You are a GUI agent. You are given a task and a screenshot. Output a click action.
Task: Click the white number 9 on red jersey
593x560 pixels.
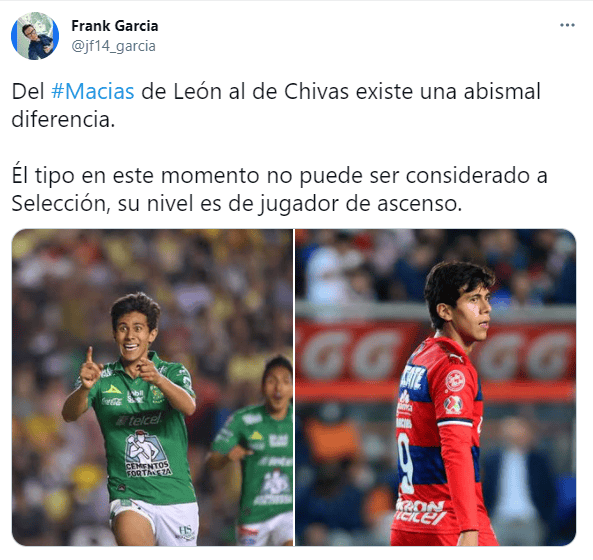pos(406,463)
